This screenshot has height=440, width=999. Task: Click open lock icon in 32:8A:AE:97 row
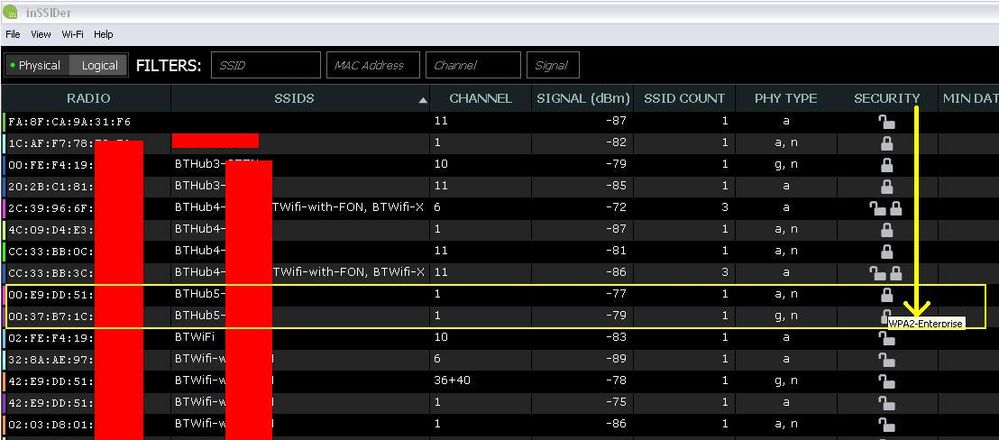886,360
